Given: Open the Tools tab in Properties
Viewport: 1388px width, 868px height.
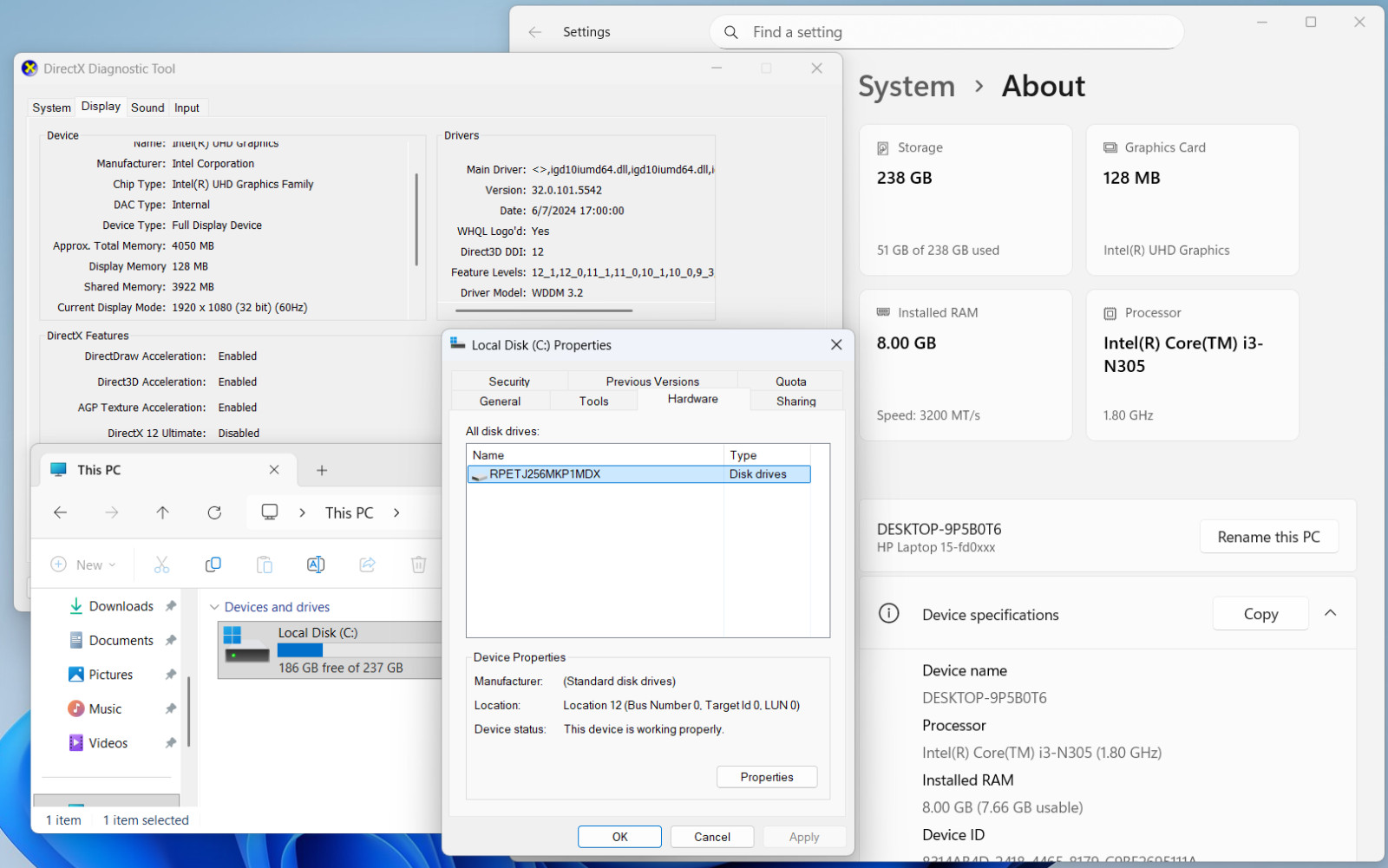Looking at the screenshot, I should (x=594, y=401).
